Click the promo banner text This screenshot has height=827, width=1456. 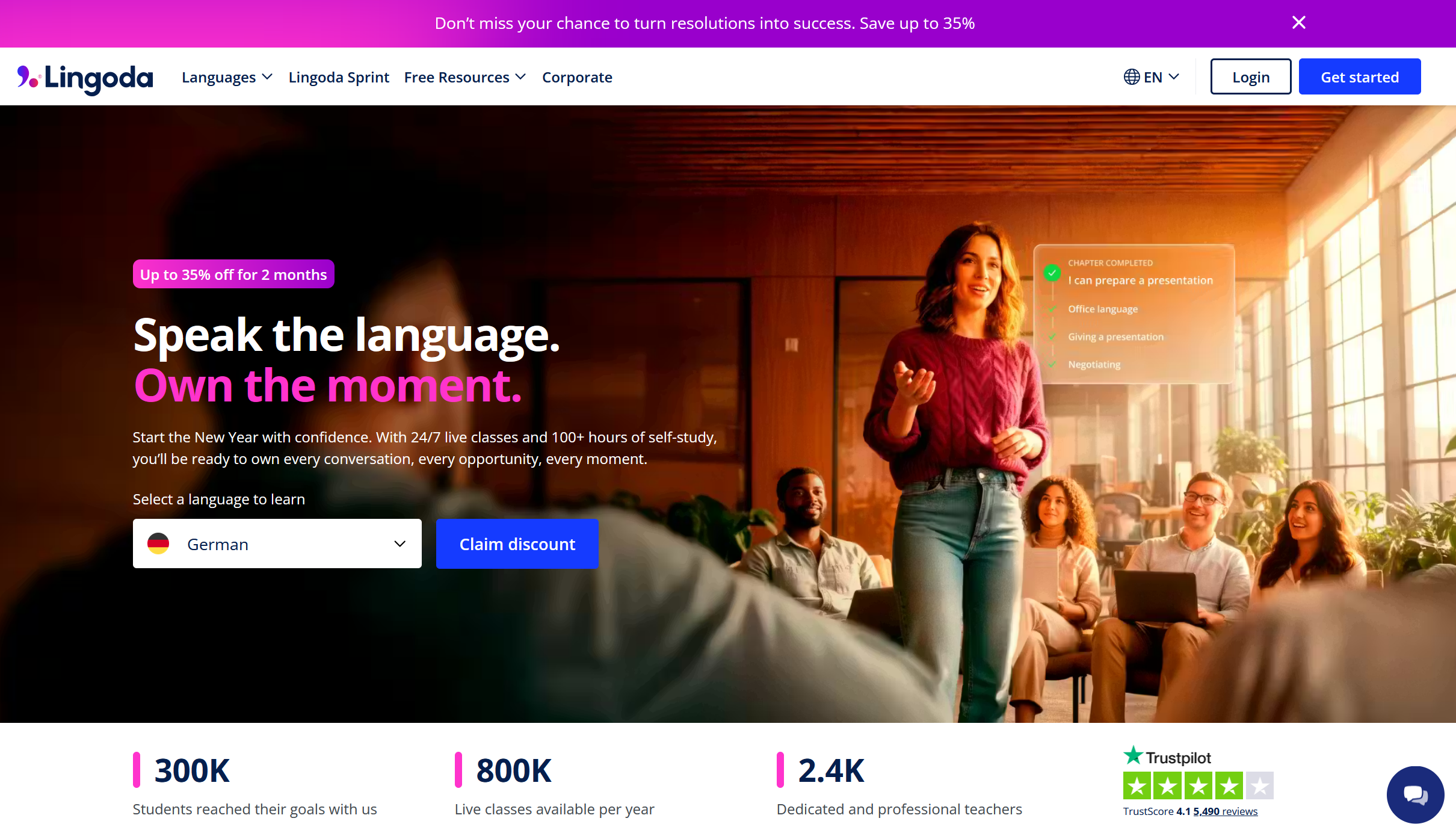click(705, 23)
